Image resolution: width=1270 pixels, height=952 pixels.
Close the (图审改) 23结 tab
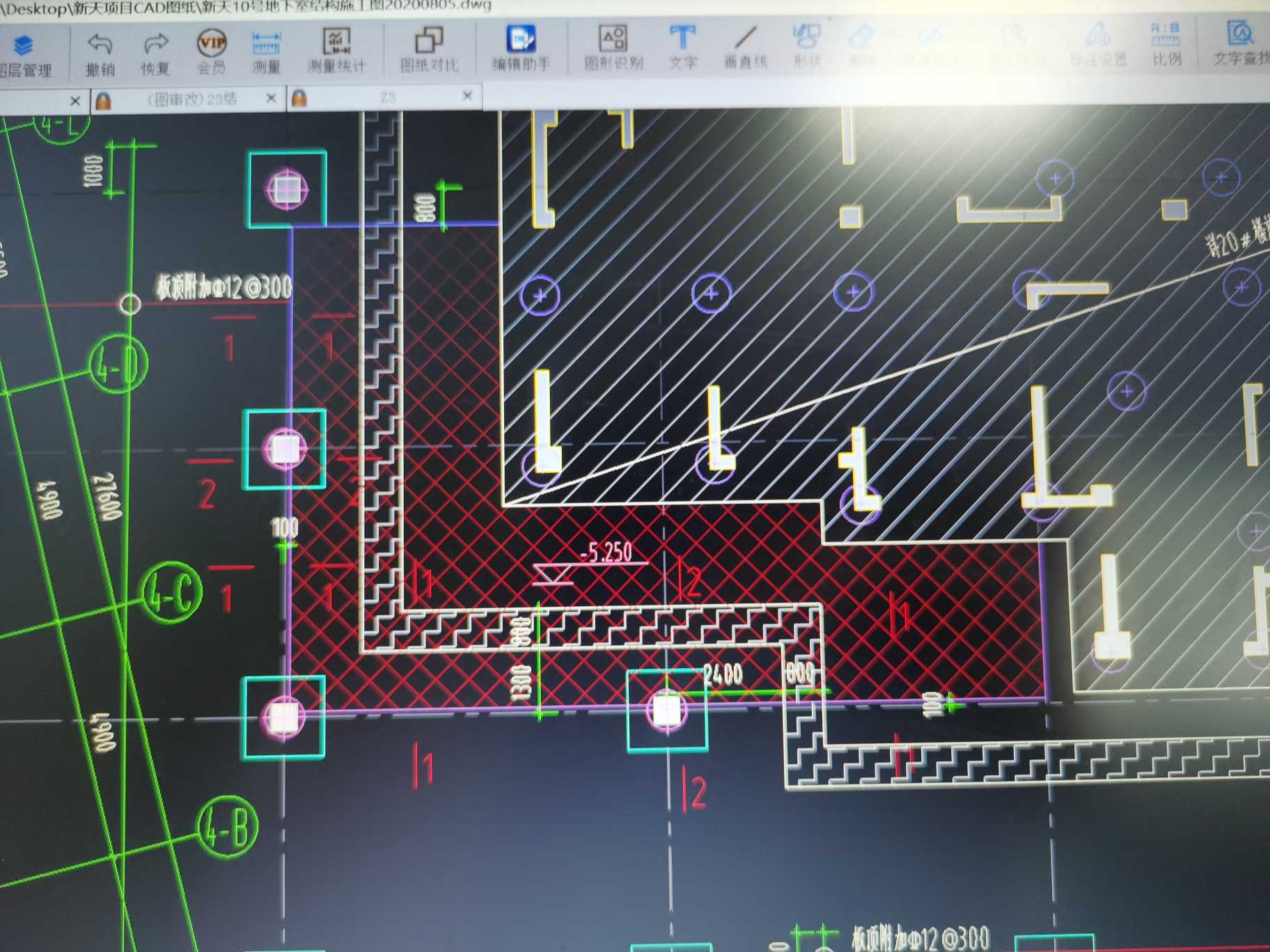[272, 99]
